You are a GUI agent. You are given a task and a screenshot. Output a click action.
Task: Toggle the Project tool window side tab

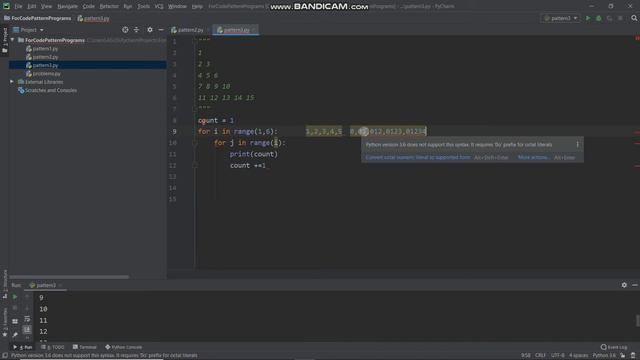tap(4, 40)
